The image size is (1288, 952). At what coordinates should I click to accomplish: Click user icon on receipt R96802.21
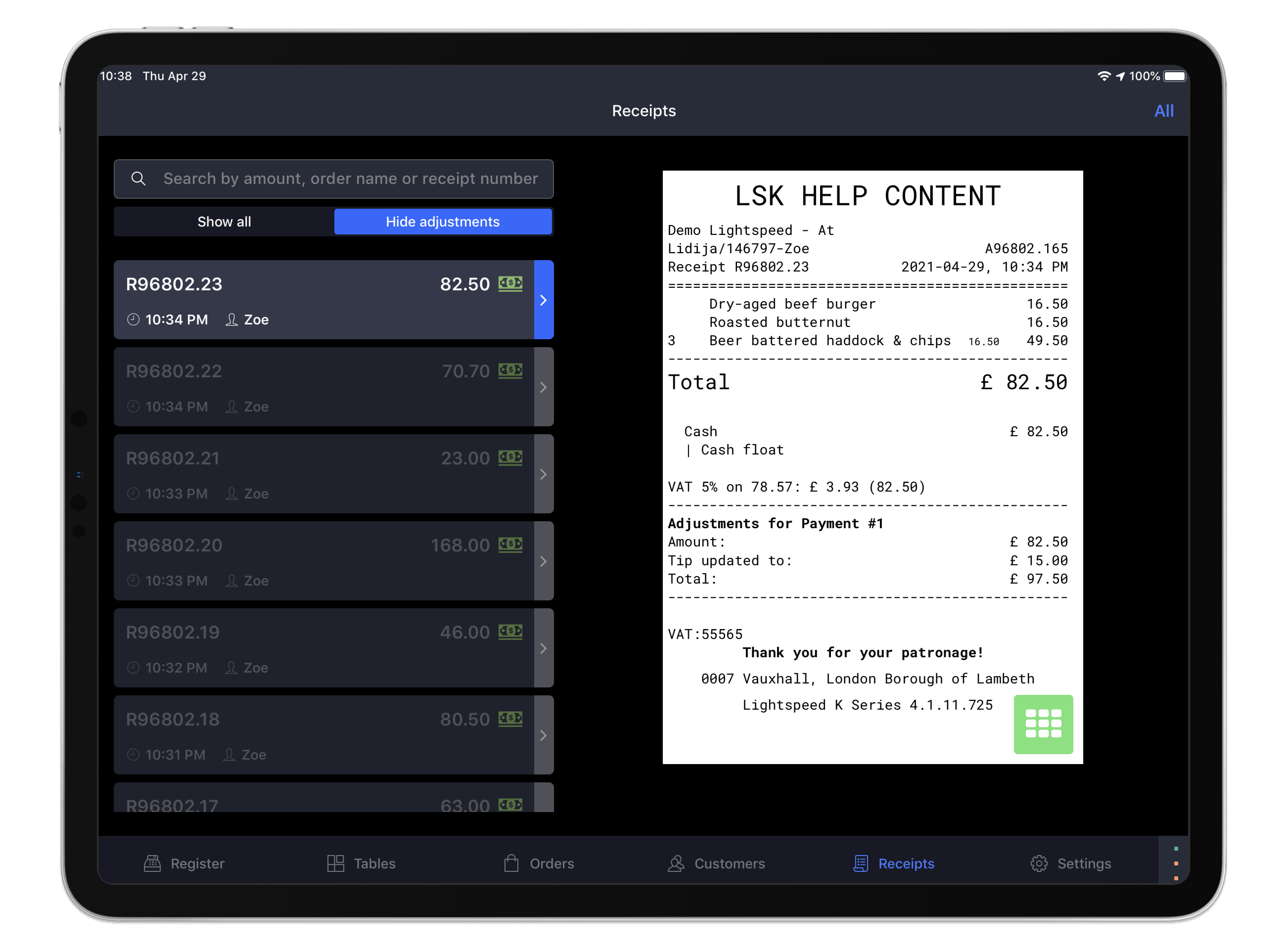coord(232,494)
